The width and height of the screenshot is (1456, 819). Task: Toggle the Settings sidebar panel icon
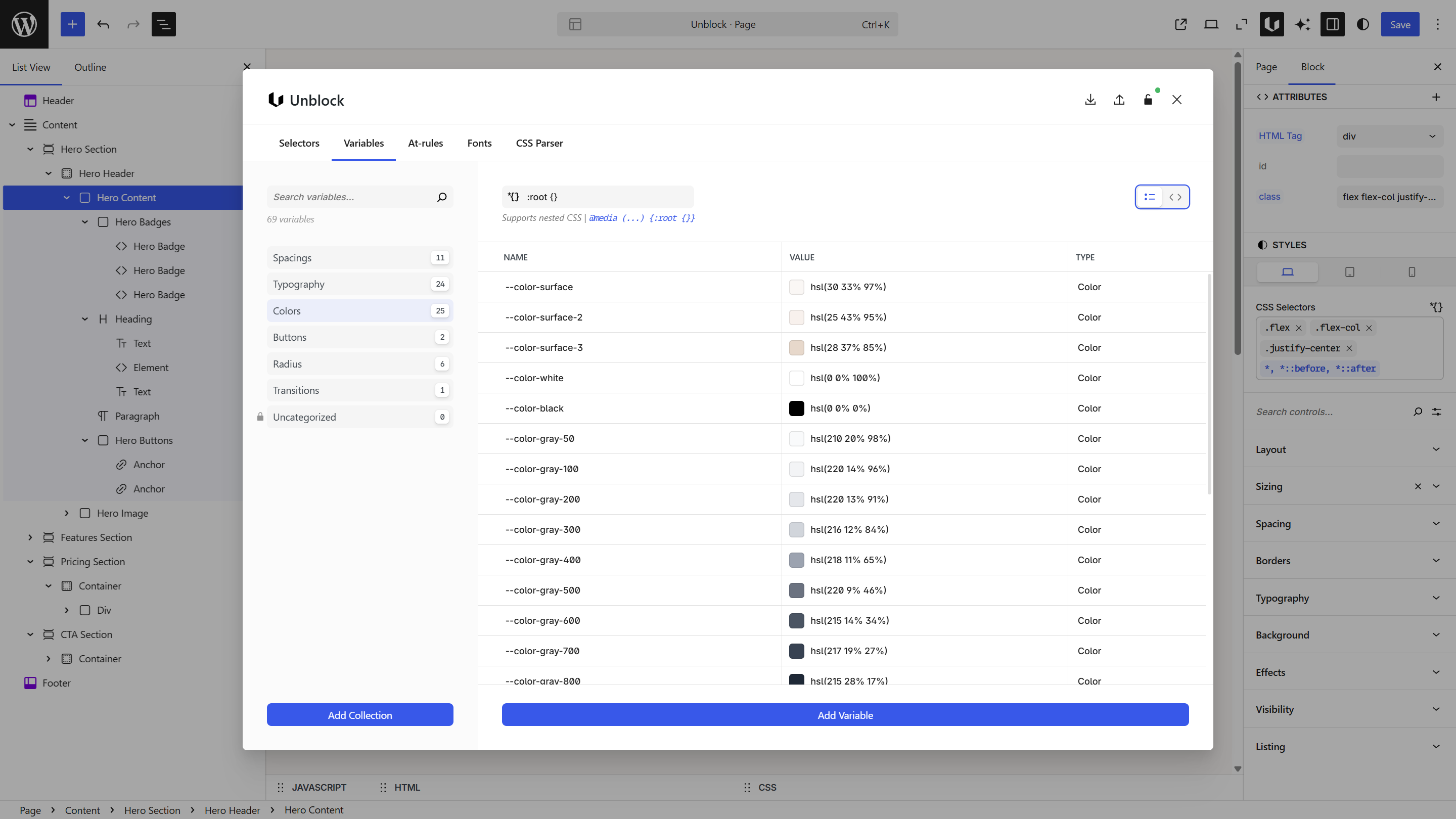(1333, 24)
